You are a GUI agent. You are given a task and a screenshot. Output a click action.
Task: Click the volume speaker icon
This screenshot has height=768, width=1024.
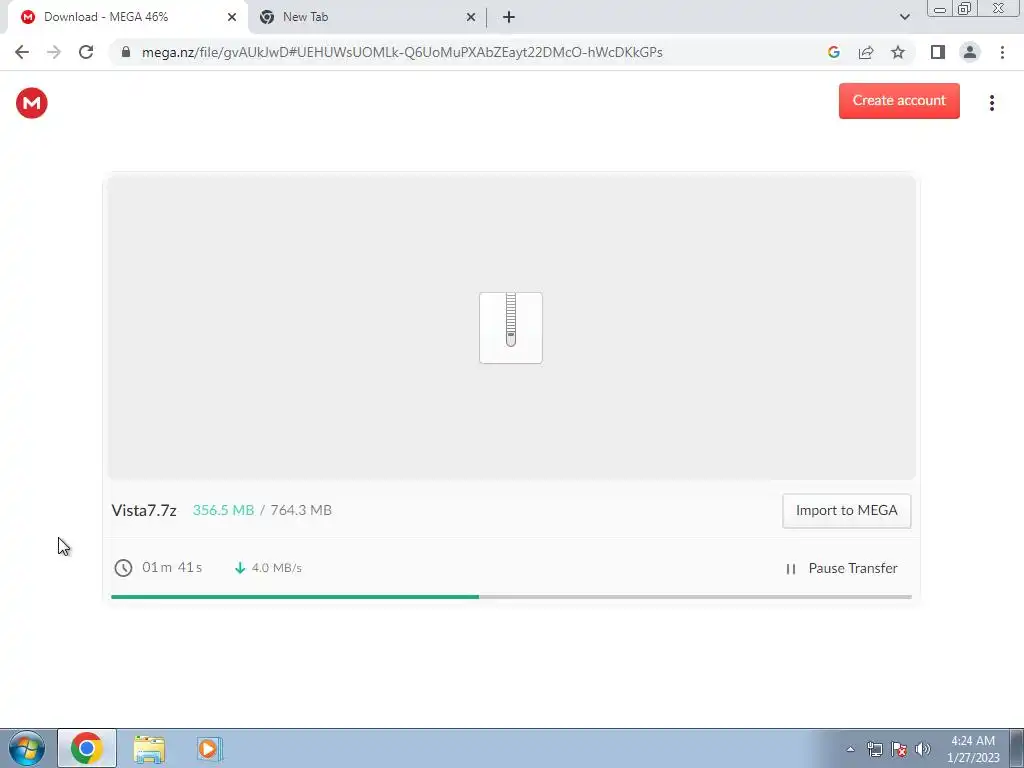922,749
